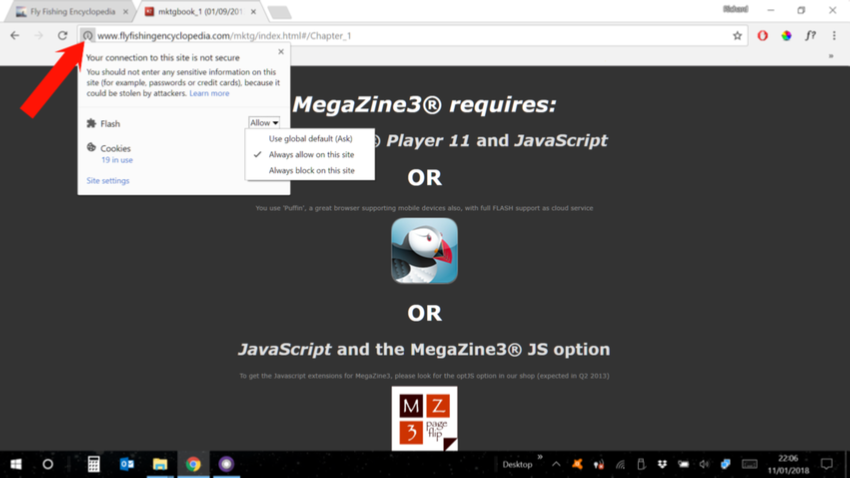The height and width of the screenshot is (478, 850).
Task: Open Dropbox tray icon
Action: pyautogui.click(x=662, y=464)
